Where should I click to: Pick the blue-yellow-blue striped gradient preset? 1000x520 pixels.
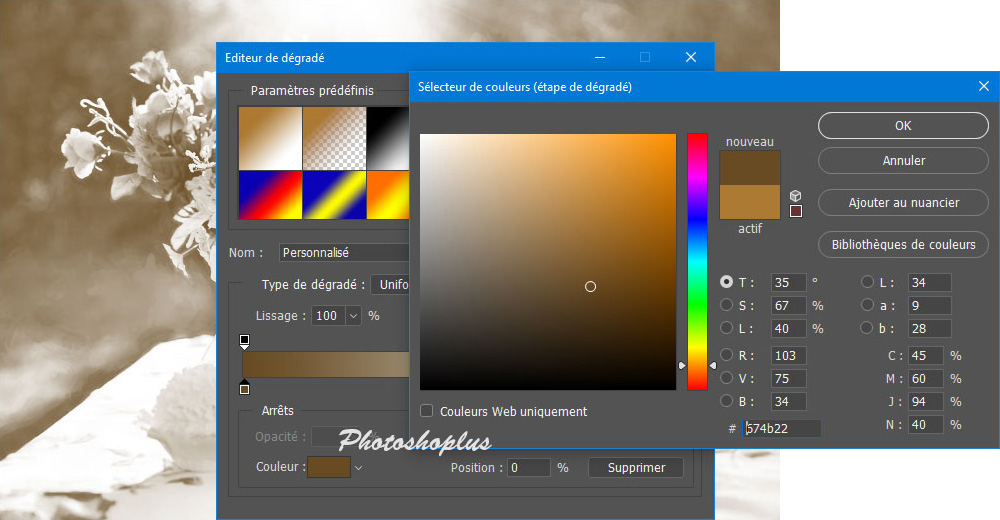[333, 194]
